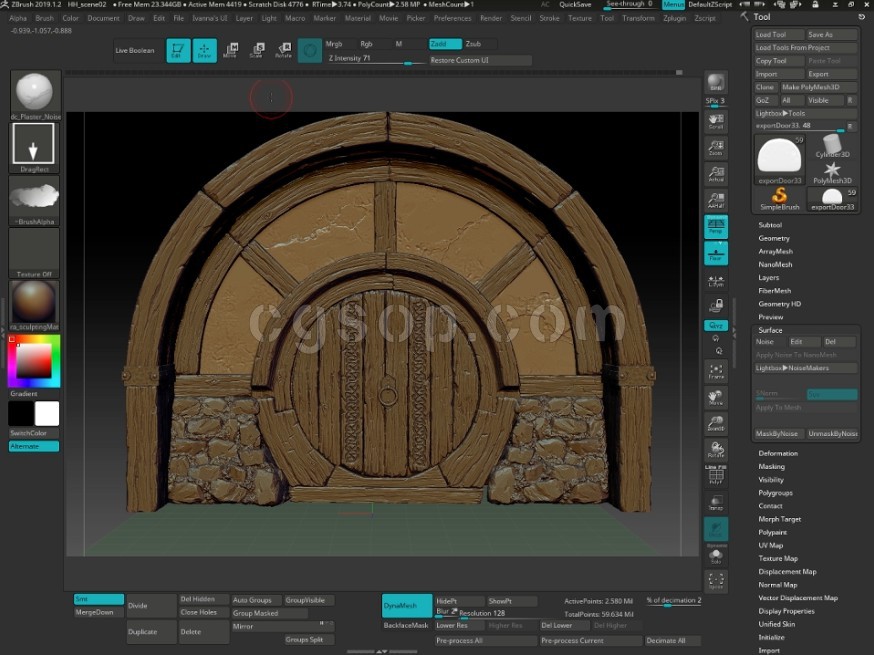Image resolution: width=874 pixels, height=655 pixels.
Task: Expand the Deformation section
Action: [778, 453]
